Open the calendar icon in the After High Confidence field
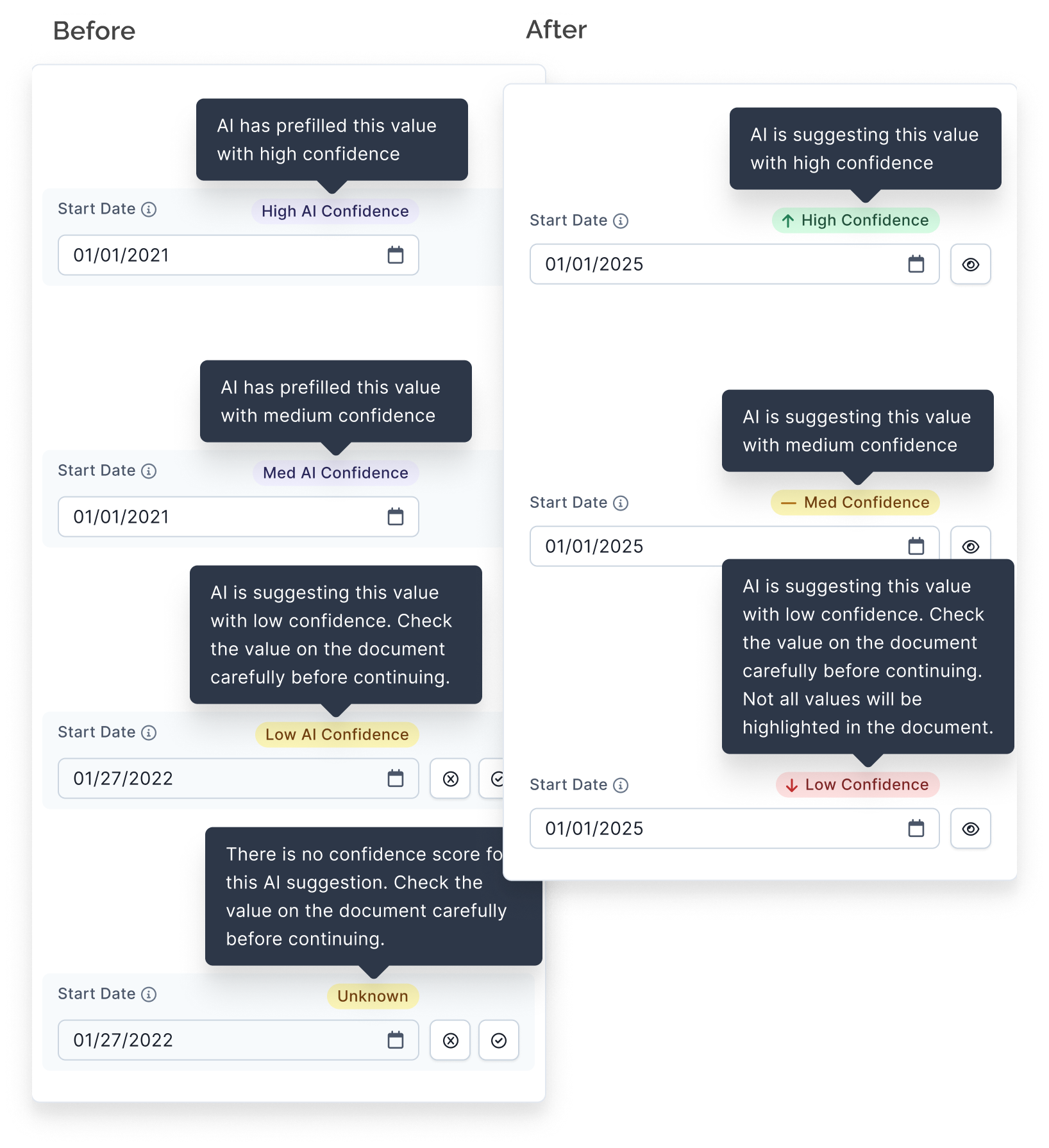 pyautogui.click(x=916, y=264)
